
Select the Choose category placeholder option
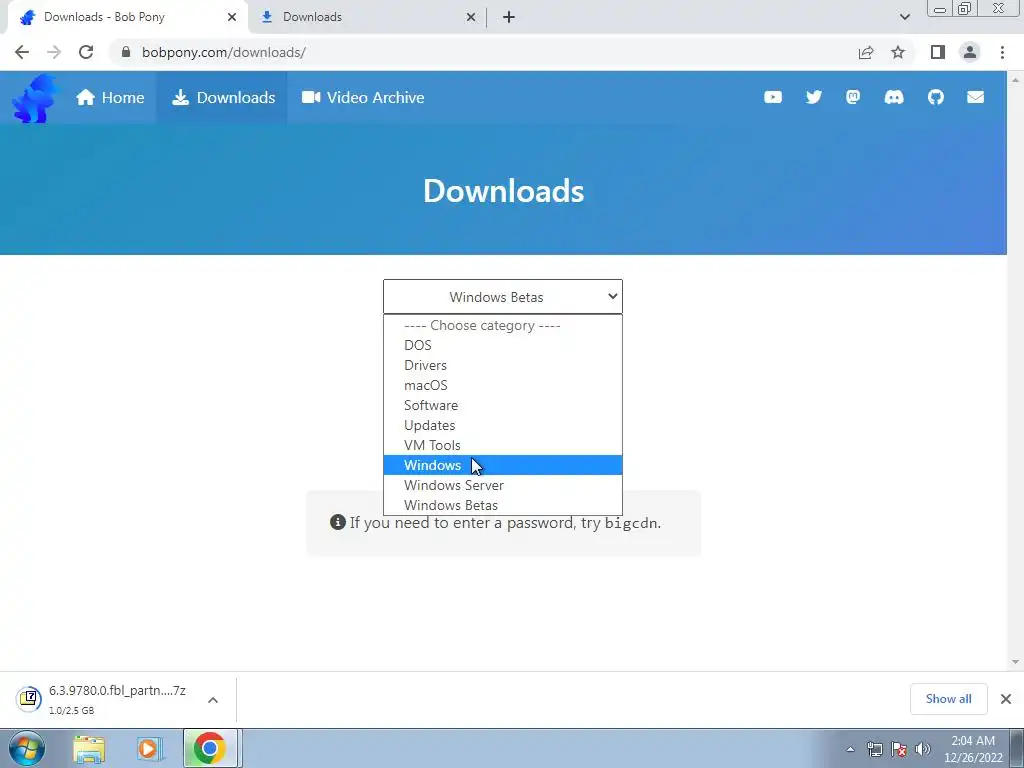[x=503, y=325]
